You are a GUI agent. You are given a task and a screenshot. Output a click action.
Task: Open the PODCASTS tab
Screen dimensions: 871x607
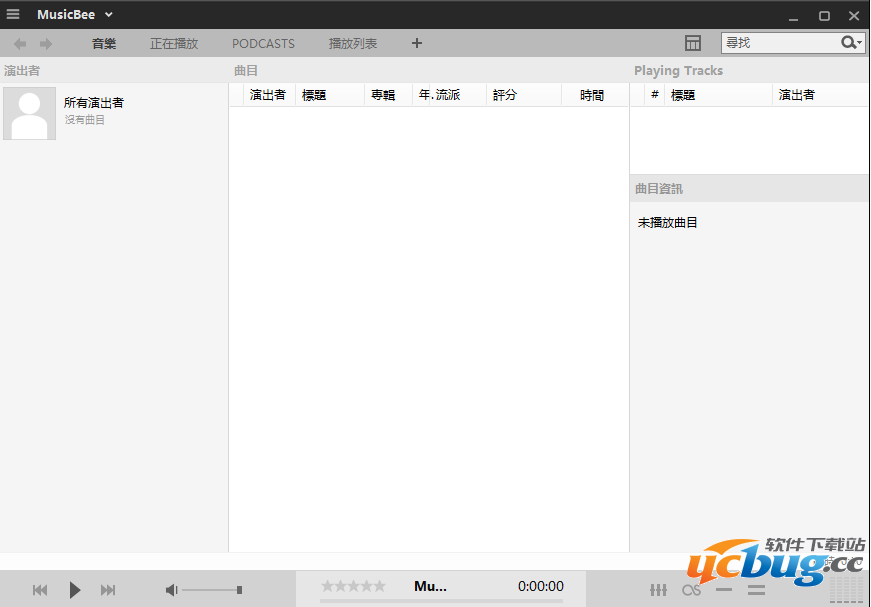coord(263,44)
